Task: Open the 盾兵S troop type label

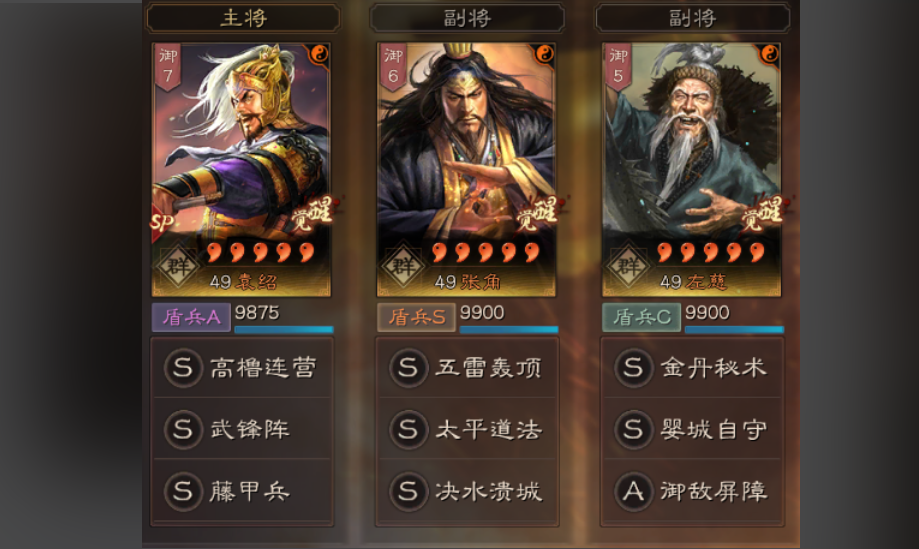Action: (x=416, y=317)
